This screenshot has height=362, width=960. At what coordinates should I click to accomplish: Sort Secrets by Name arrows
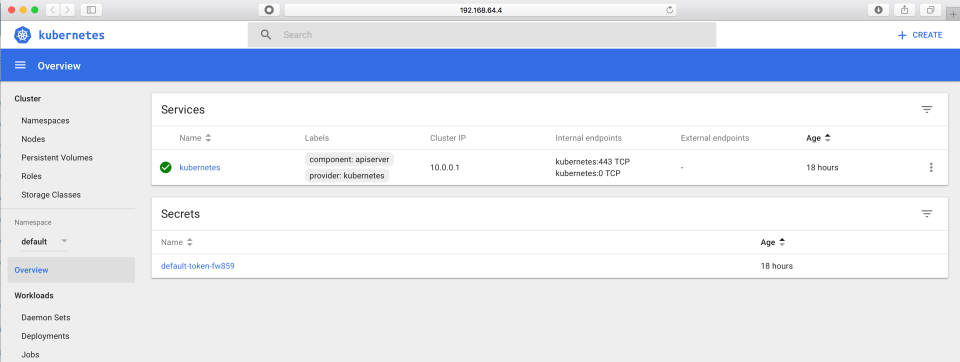click(189, 243)
